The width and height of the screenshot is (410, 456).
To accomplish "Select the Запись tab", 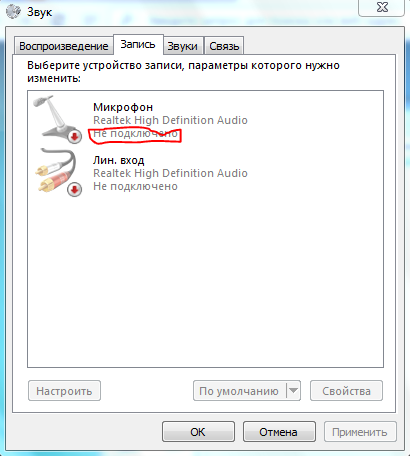I will click(x=138, y=44).
